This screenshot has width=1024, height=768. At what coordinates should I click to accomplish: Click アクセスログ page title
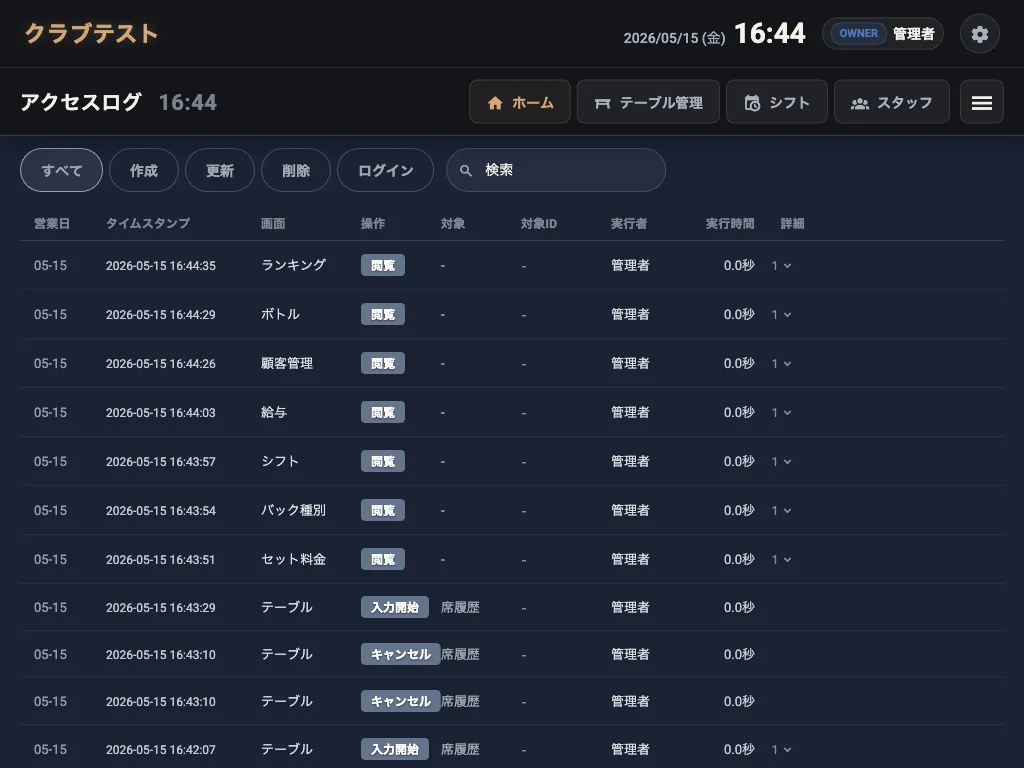(x=81, y=102)
